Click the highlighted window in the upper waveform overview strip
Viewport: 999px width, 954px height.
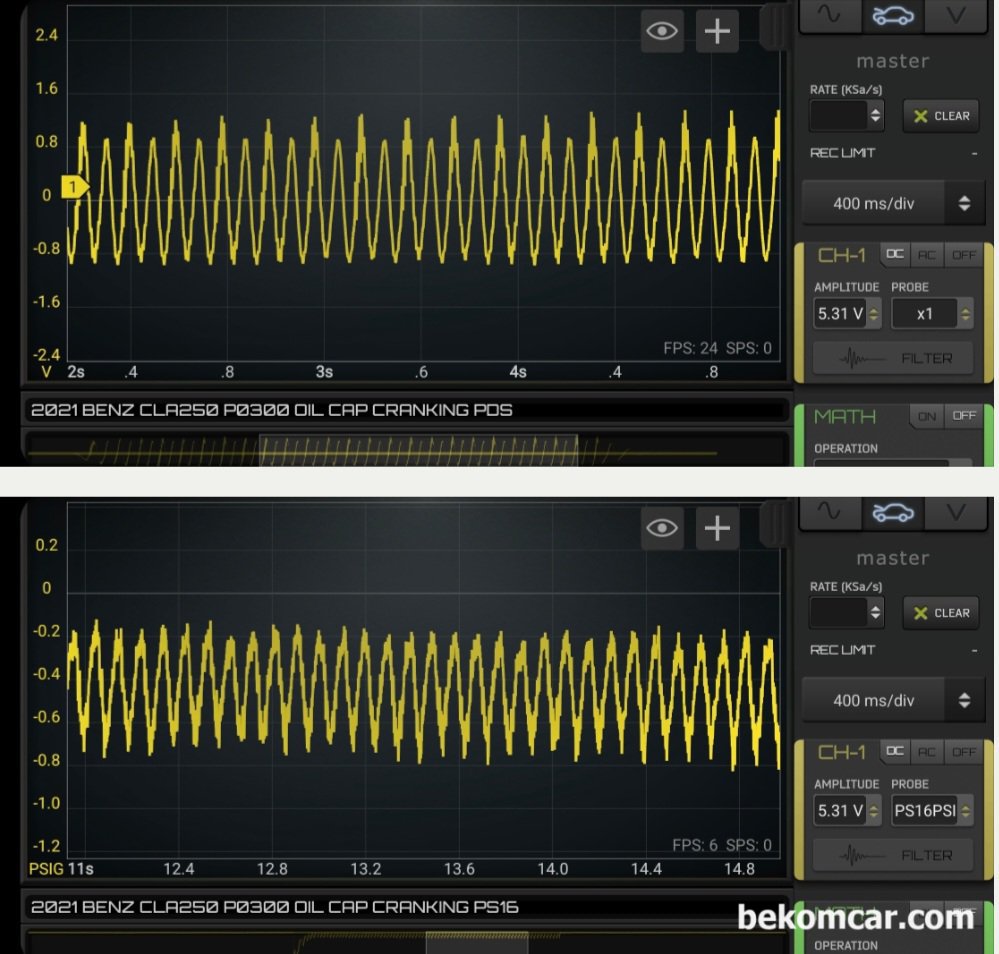pos(418,451)
